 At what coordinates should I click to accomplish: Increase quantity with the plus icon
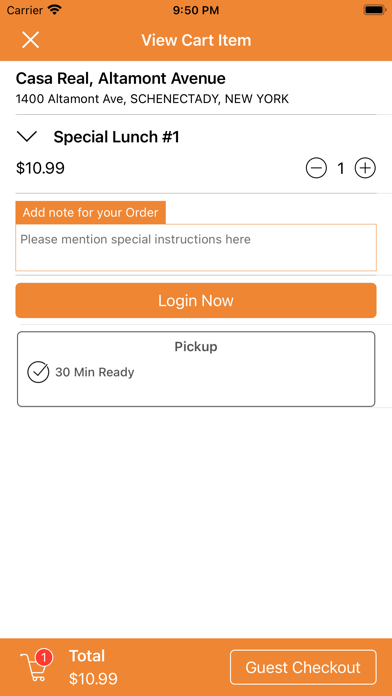pos(365,168)
